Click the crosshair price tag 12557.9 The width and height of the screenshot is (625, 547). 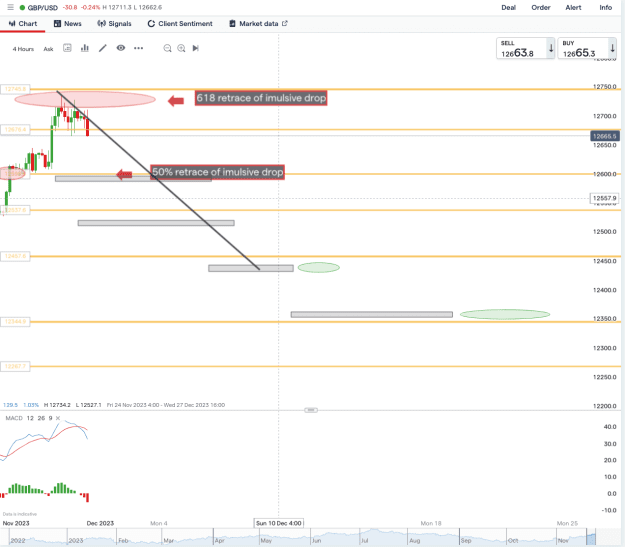point(604,198)
